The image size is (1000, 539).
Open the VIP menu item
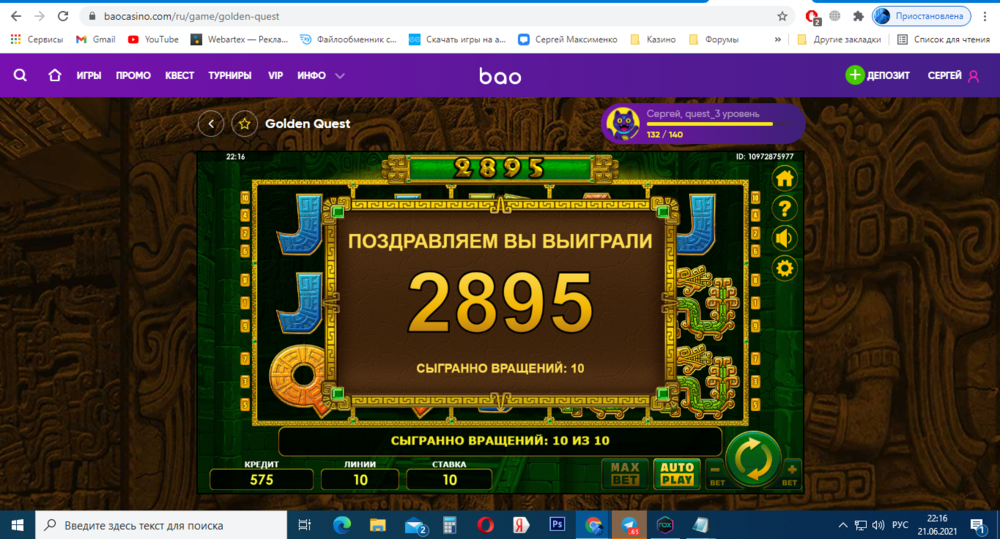[x=275, y=75]
